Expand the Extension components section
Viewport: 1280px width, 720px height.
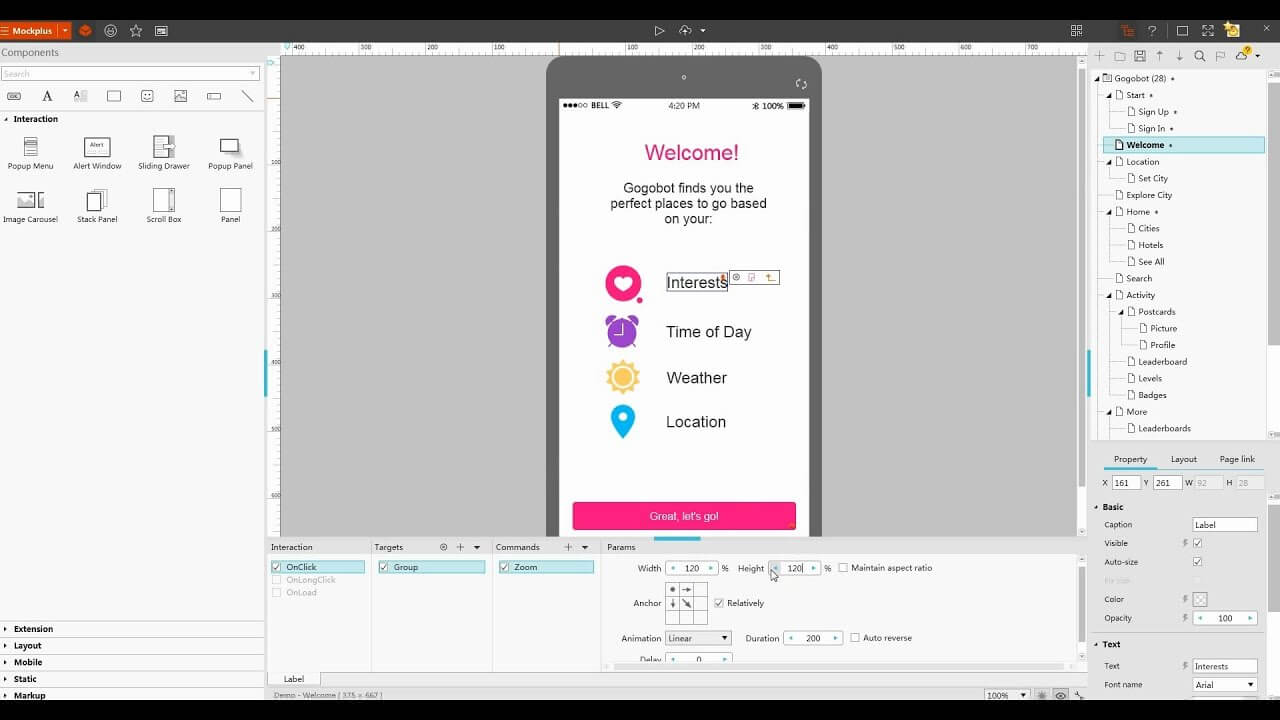click(33, 629)
